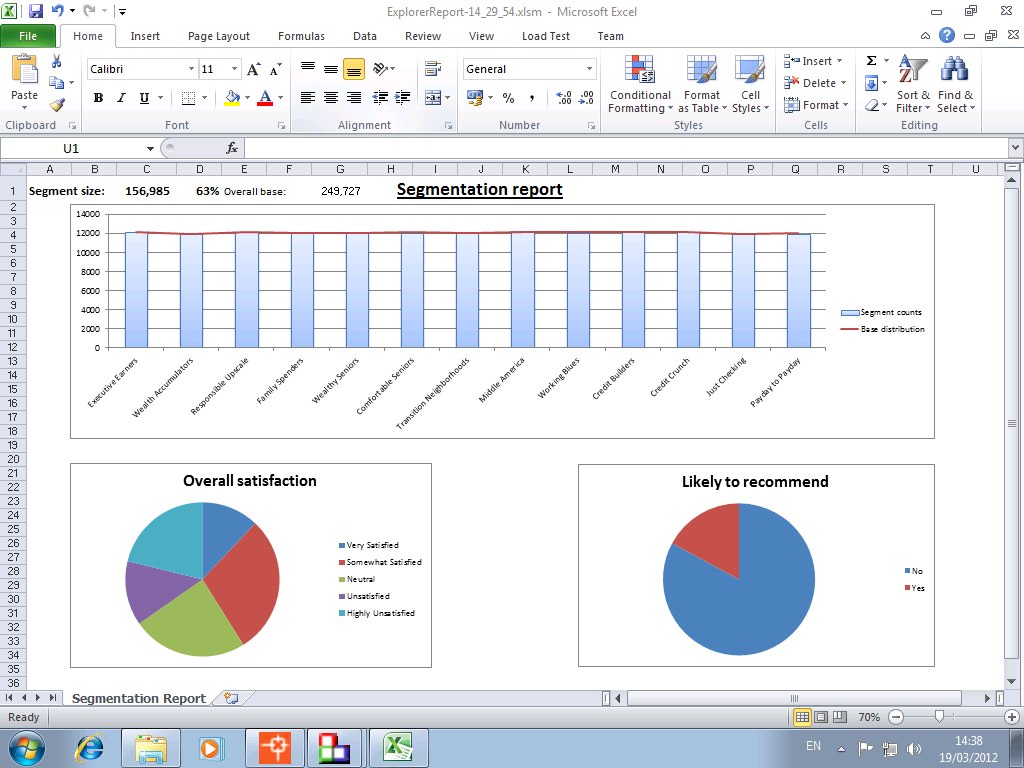Switch to the Page Layout tab

point(219,36)
